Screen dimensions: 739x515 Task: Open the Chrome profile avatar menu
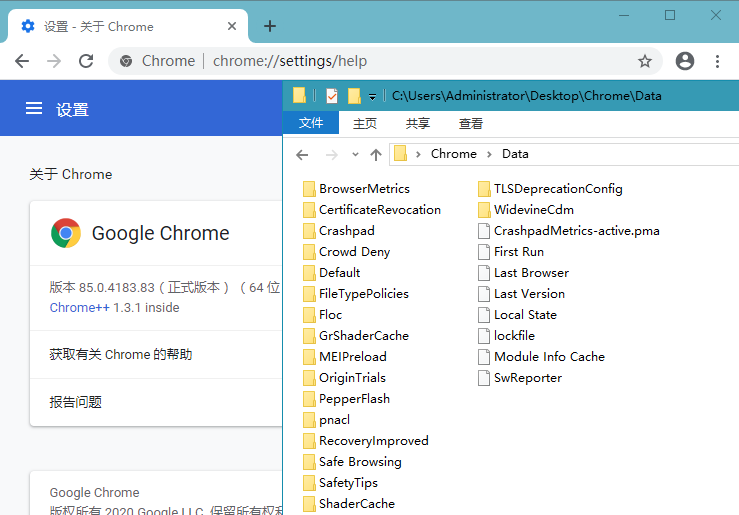685,61
